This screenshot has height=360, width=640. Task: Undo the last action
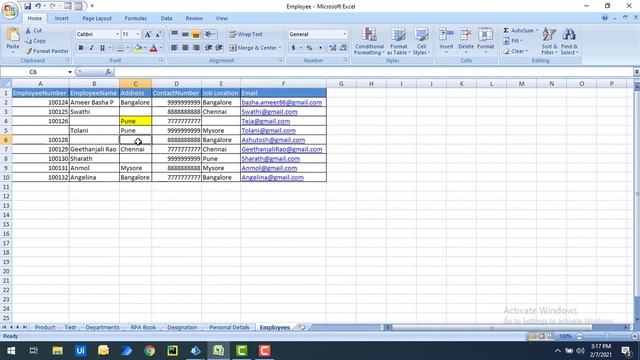pyautogui.click(x=38, y=6)
